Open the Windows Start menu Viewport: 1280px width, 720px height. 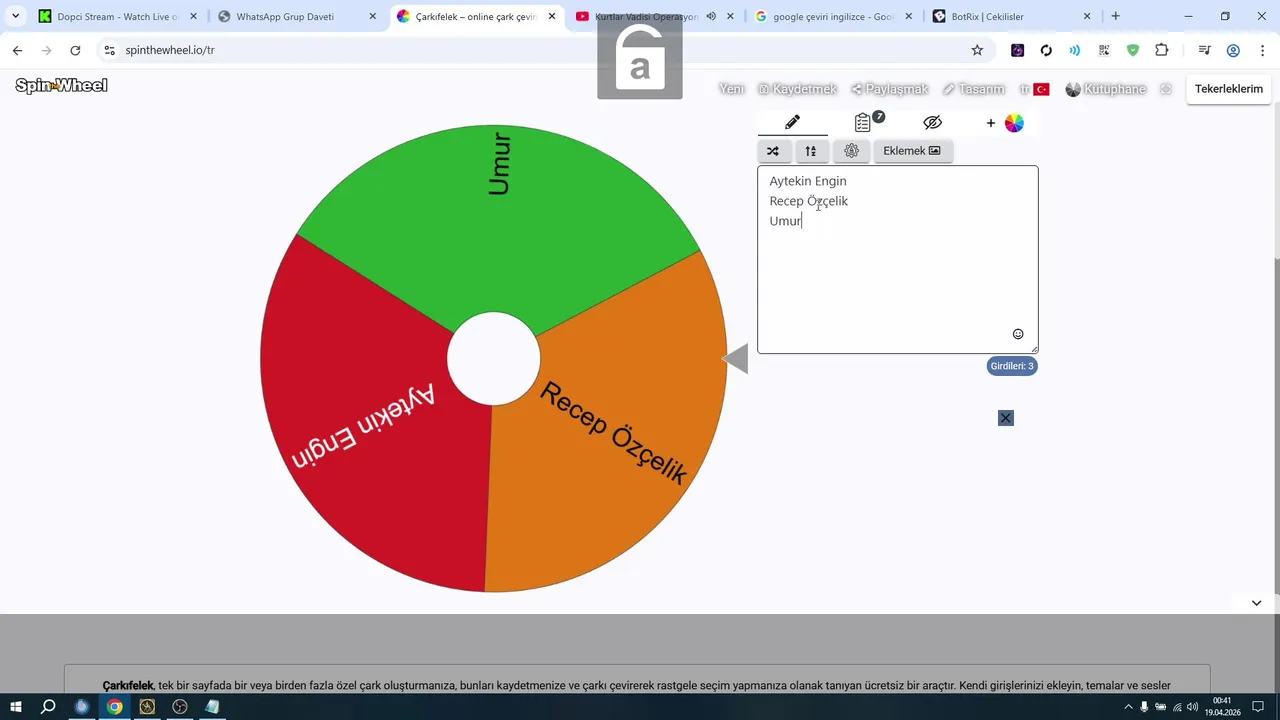point(16,707)
